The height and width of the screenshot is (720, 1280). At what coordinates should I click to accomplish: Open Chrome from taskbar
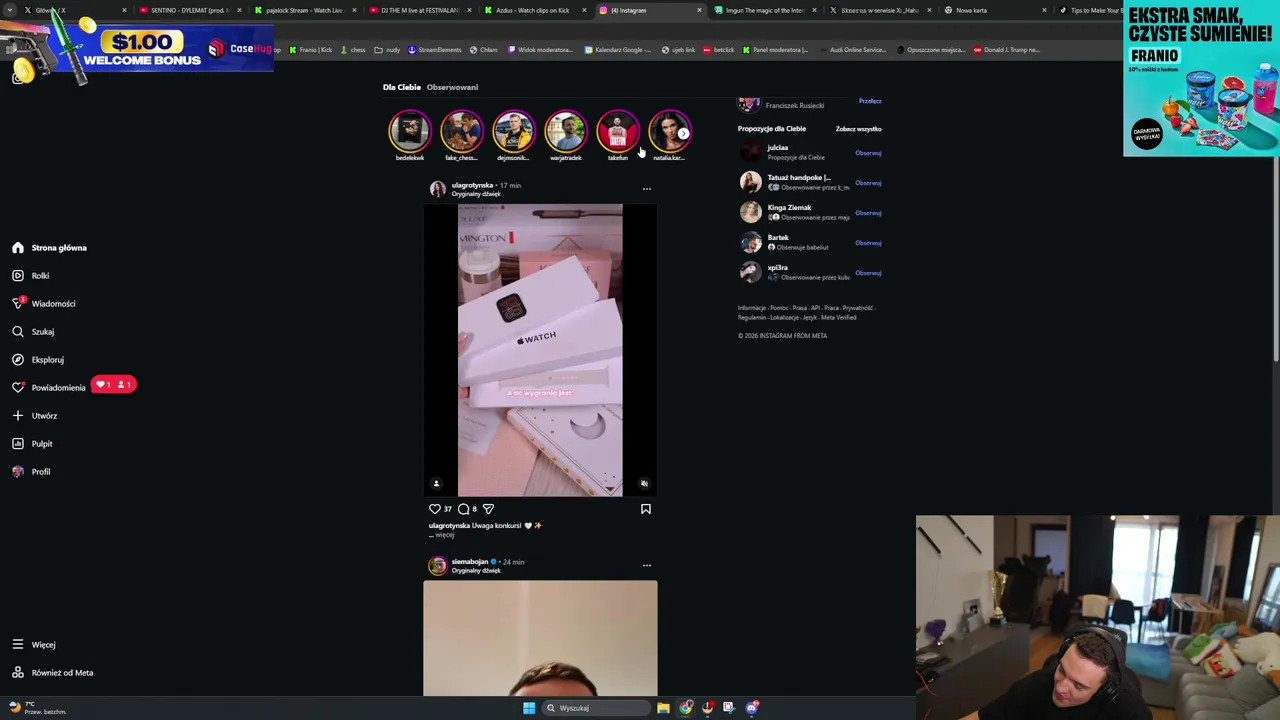[685, 708]
